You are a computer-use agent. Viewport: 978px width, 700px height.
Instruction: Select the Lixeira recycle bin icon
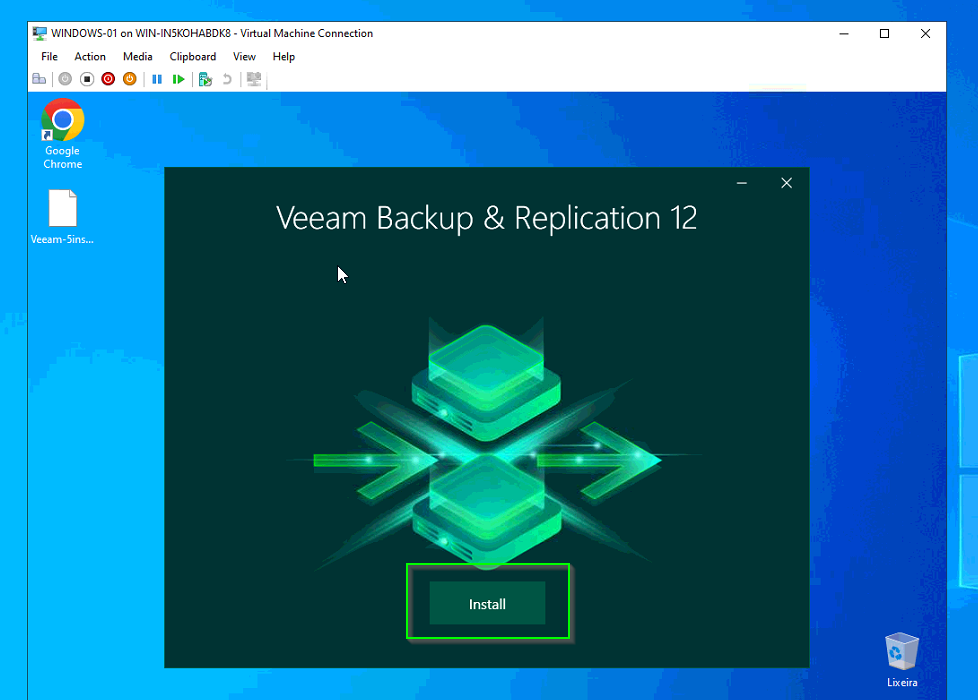(x=902, y=660)
